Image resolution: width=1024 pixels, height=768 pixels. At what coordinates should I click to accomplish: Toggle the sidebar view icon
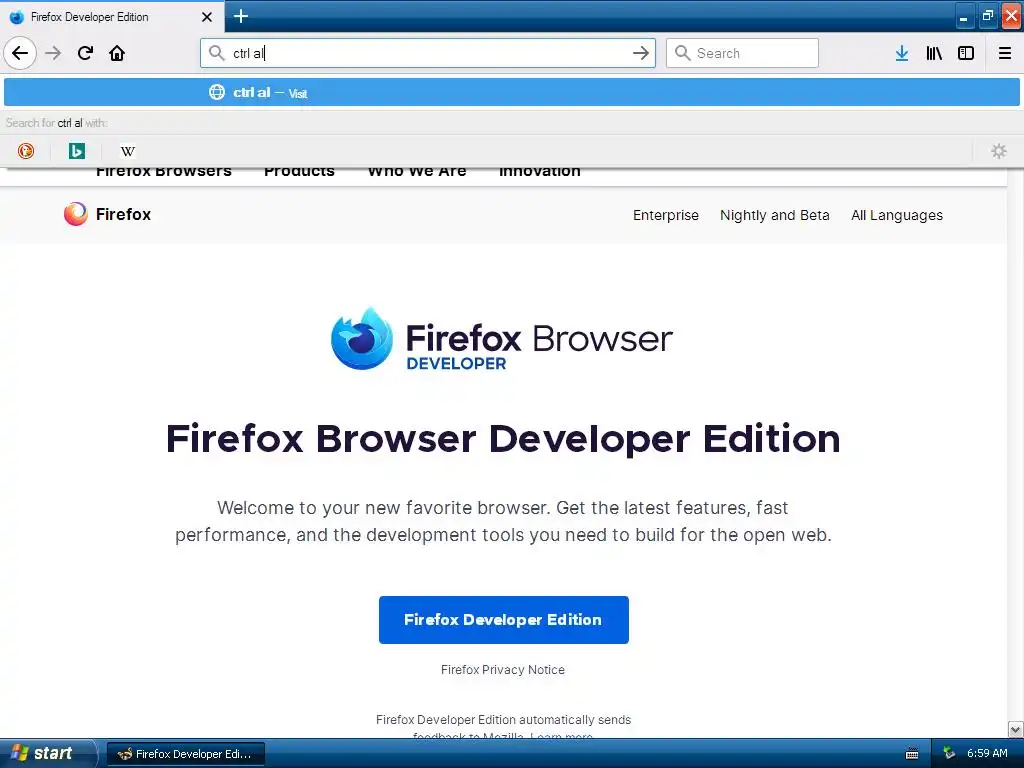[x=966, y=53]
